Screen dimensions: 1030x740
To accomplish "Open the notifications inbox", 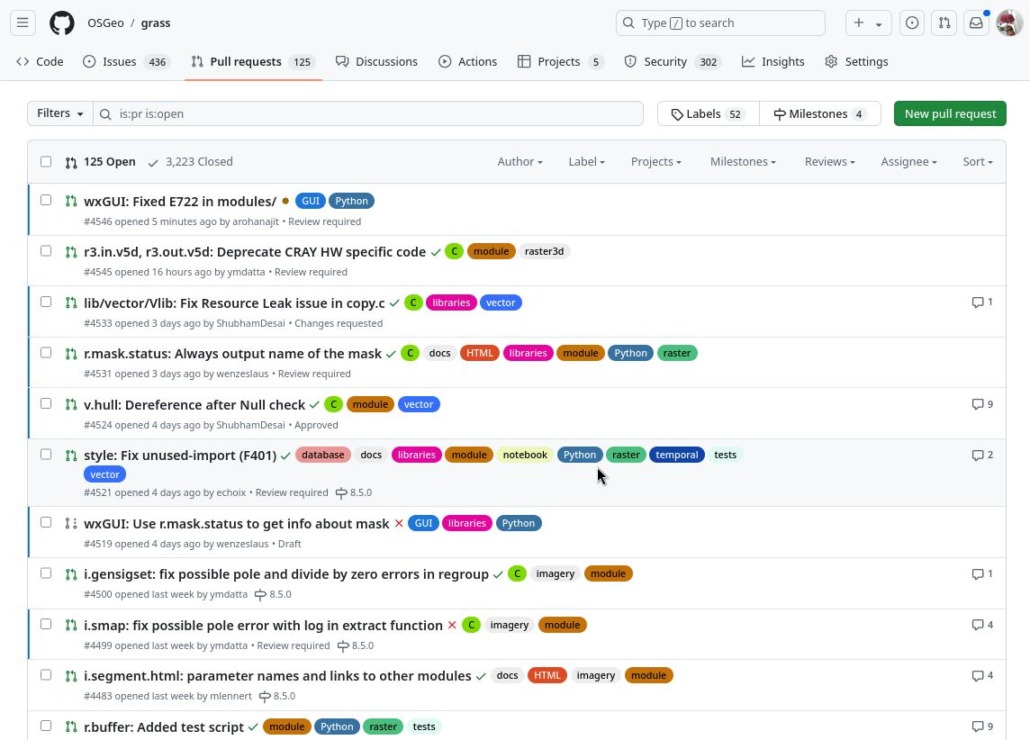I will (976, 22).
